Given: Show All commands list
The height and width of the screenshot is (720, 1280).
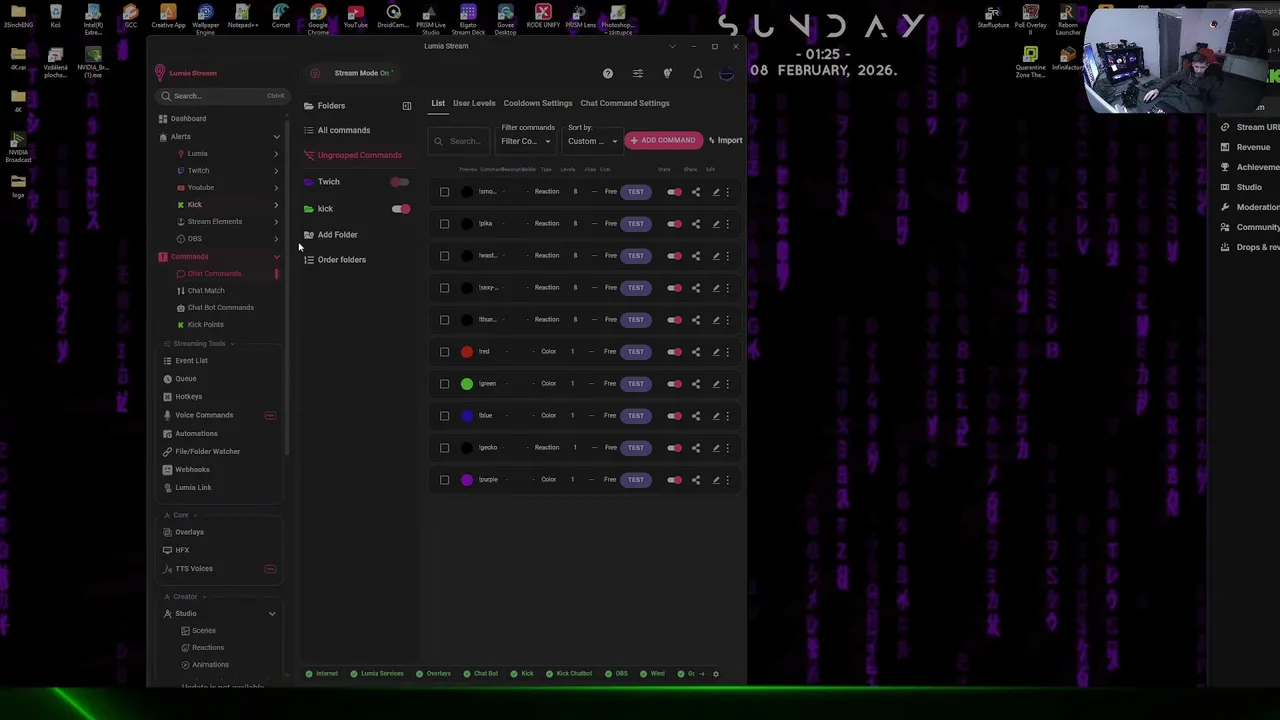Looking at the screenshot, I should (343, 130).
